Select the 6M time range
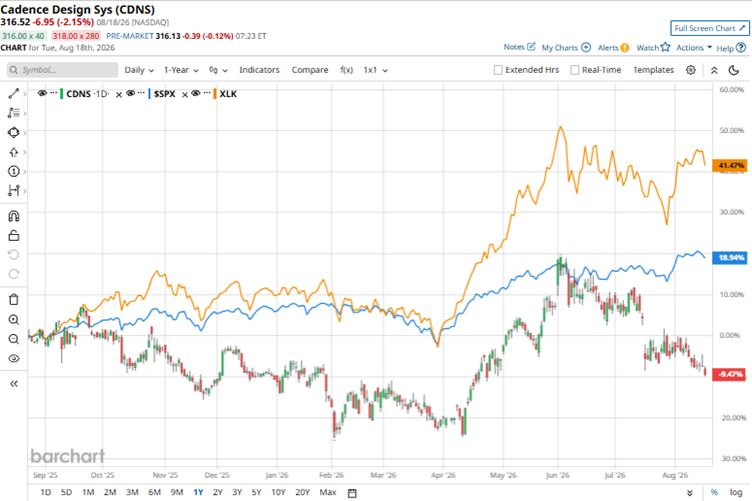 [x=154, y=492]
